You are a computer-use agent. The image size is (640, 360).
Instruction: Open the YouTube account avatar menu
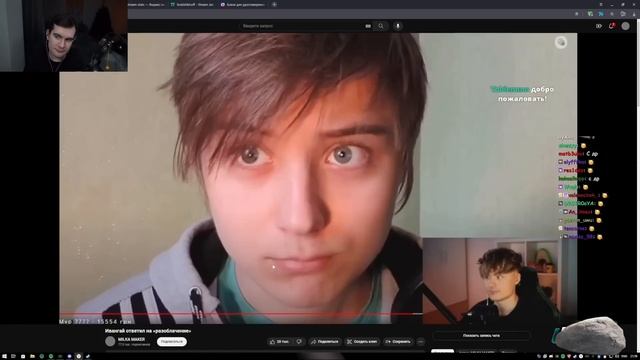[625, 26]
